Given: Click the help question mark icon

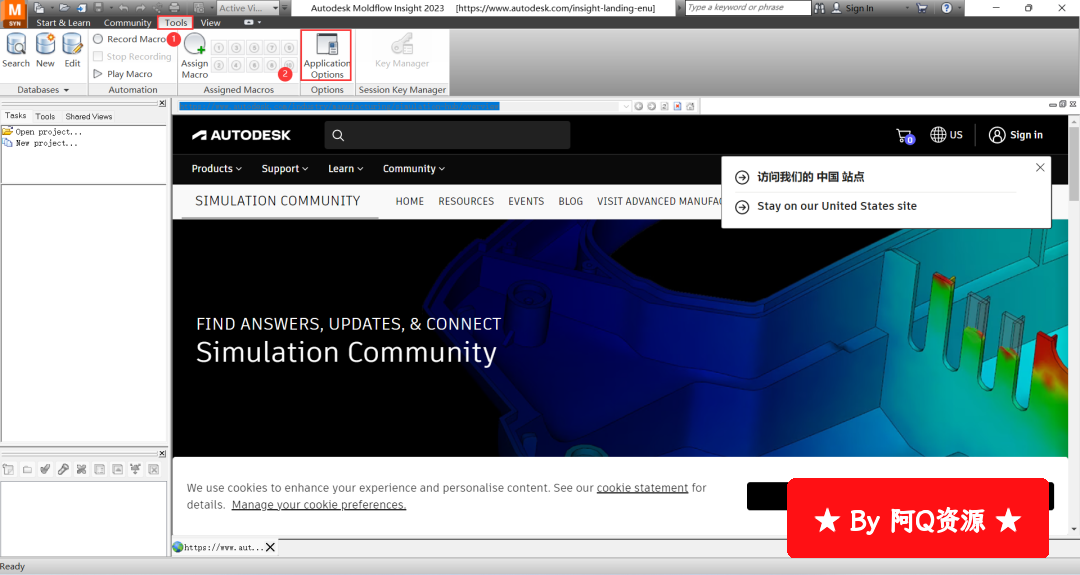Looking at the screenshot, I should 946,8.
